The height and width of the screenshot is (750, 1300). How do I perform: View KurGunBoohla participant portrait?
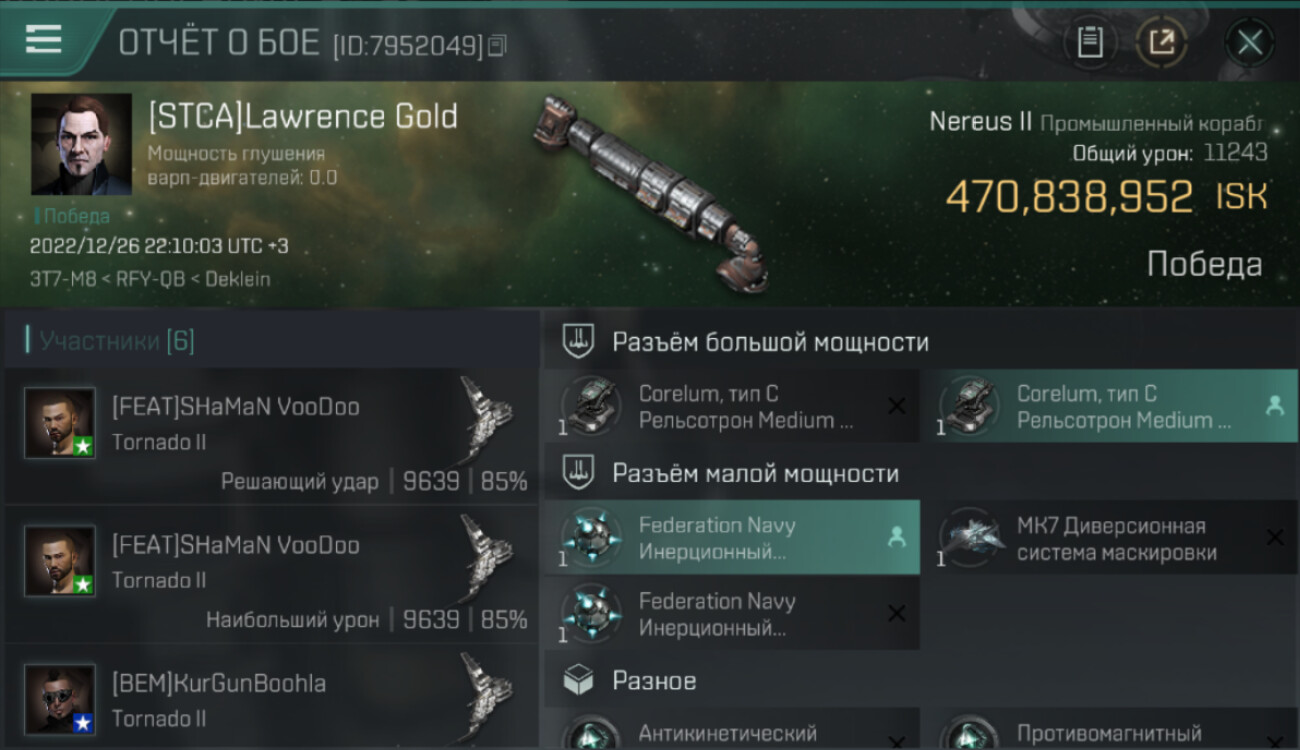point(60,699)
